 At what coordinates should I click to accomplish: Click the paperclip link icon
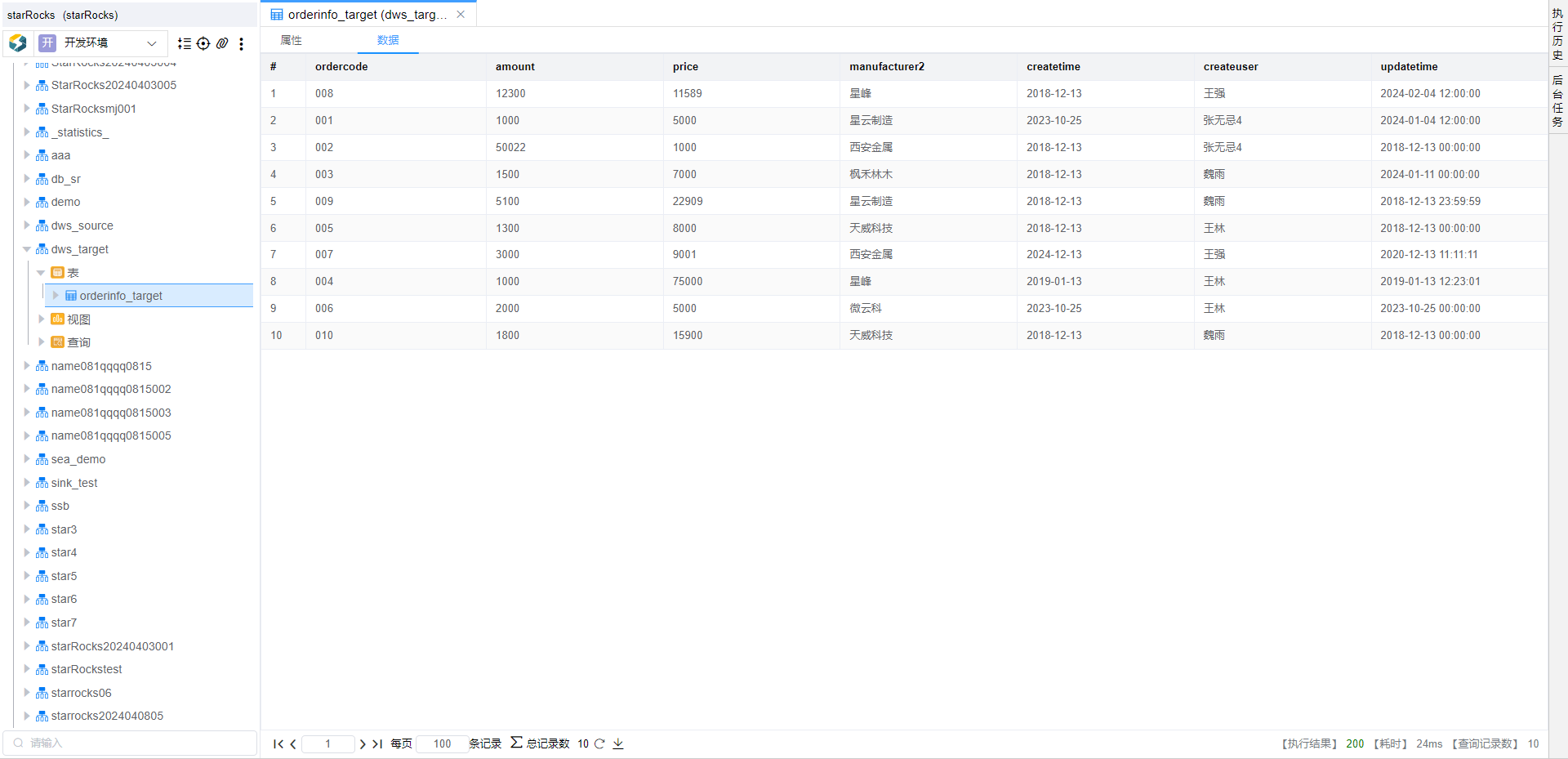coord(222,43)
